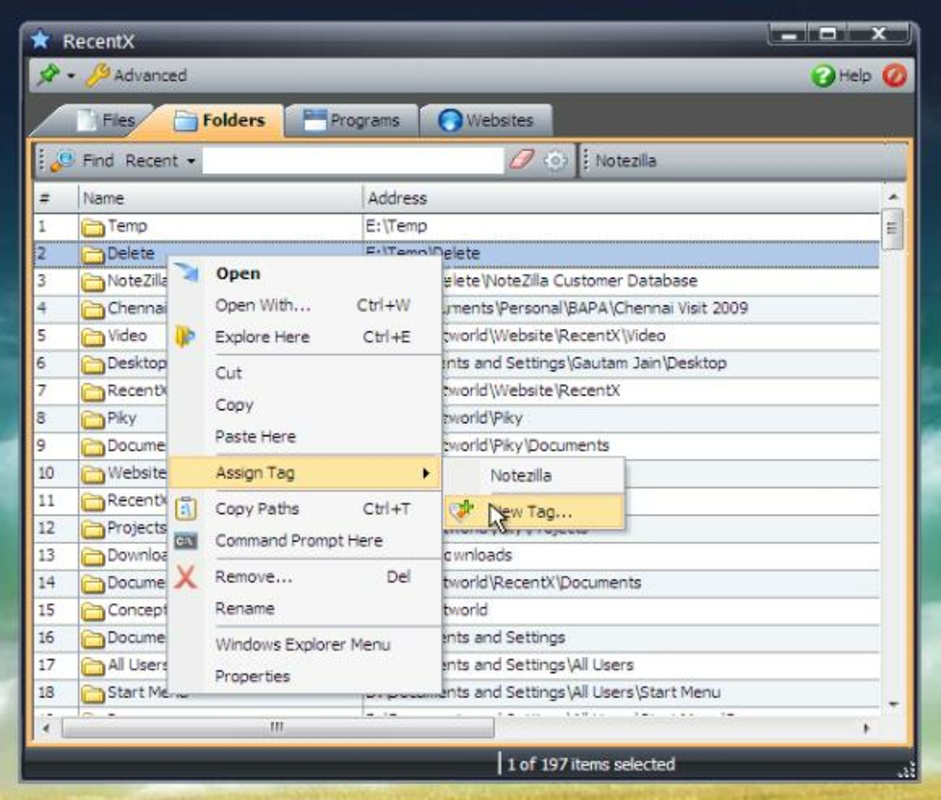Click horizontal scrollbar left arrow
Screen dimensions: 941x800
click(46, 728)
